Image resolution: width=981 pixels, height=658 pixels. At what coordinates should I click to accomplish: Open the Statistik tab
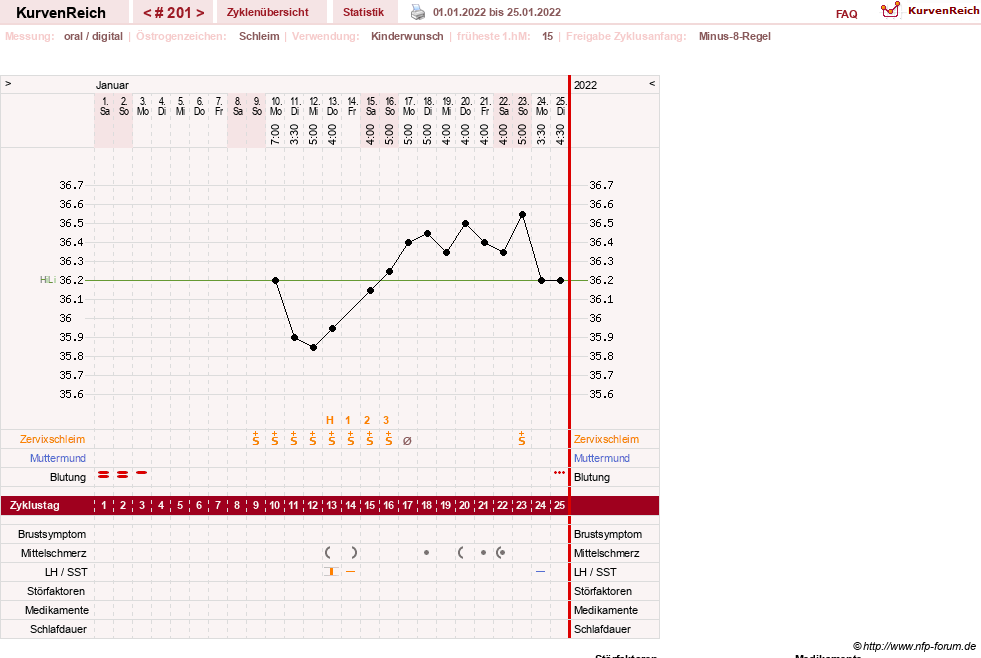(x=363, y=12)
